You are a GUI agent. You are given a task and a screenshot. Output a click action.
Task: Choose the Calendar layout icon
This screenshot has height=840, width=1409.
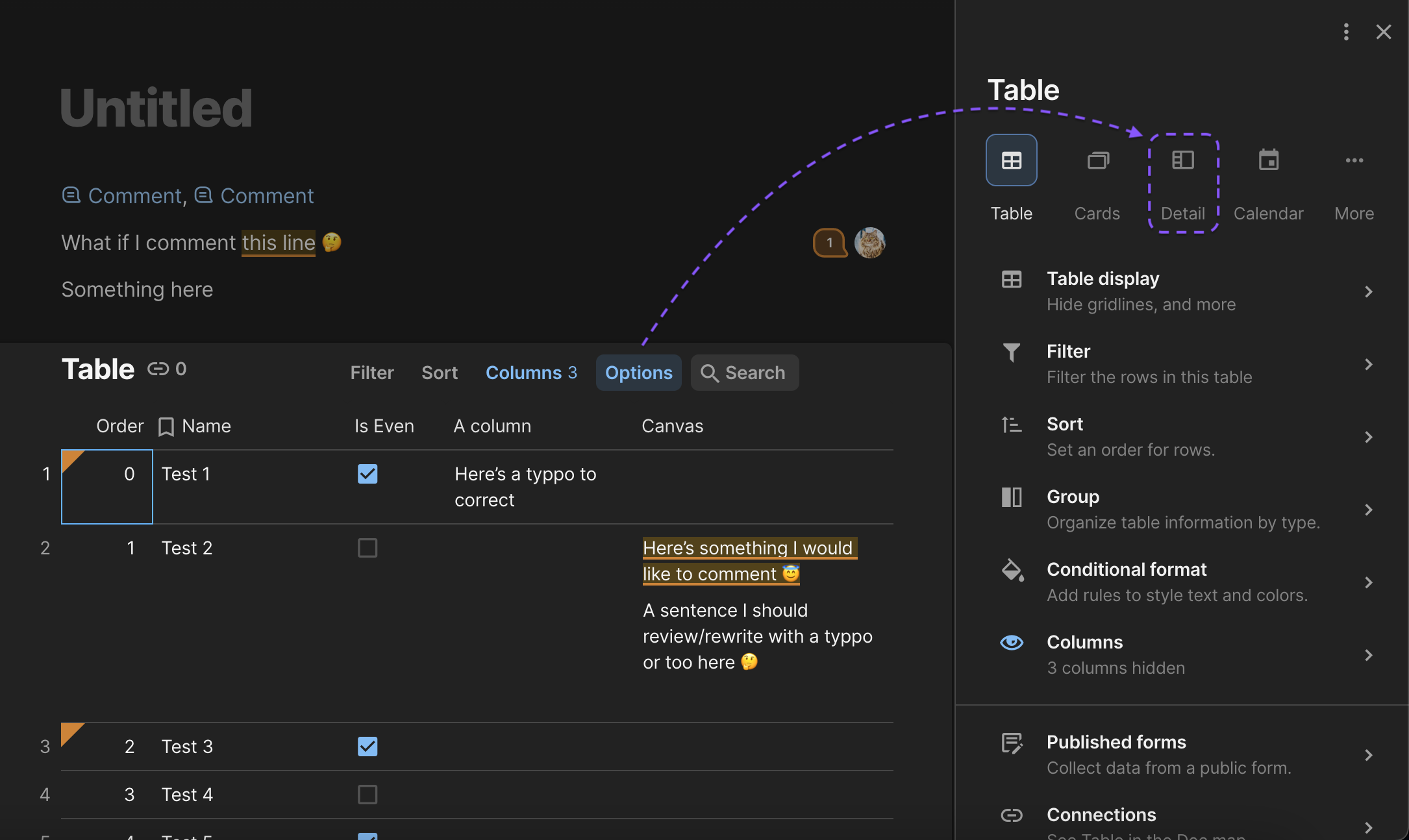coord(1268,160)
